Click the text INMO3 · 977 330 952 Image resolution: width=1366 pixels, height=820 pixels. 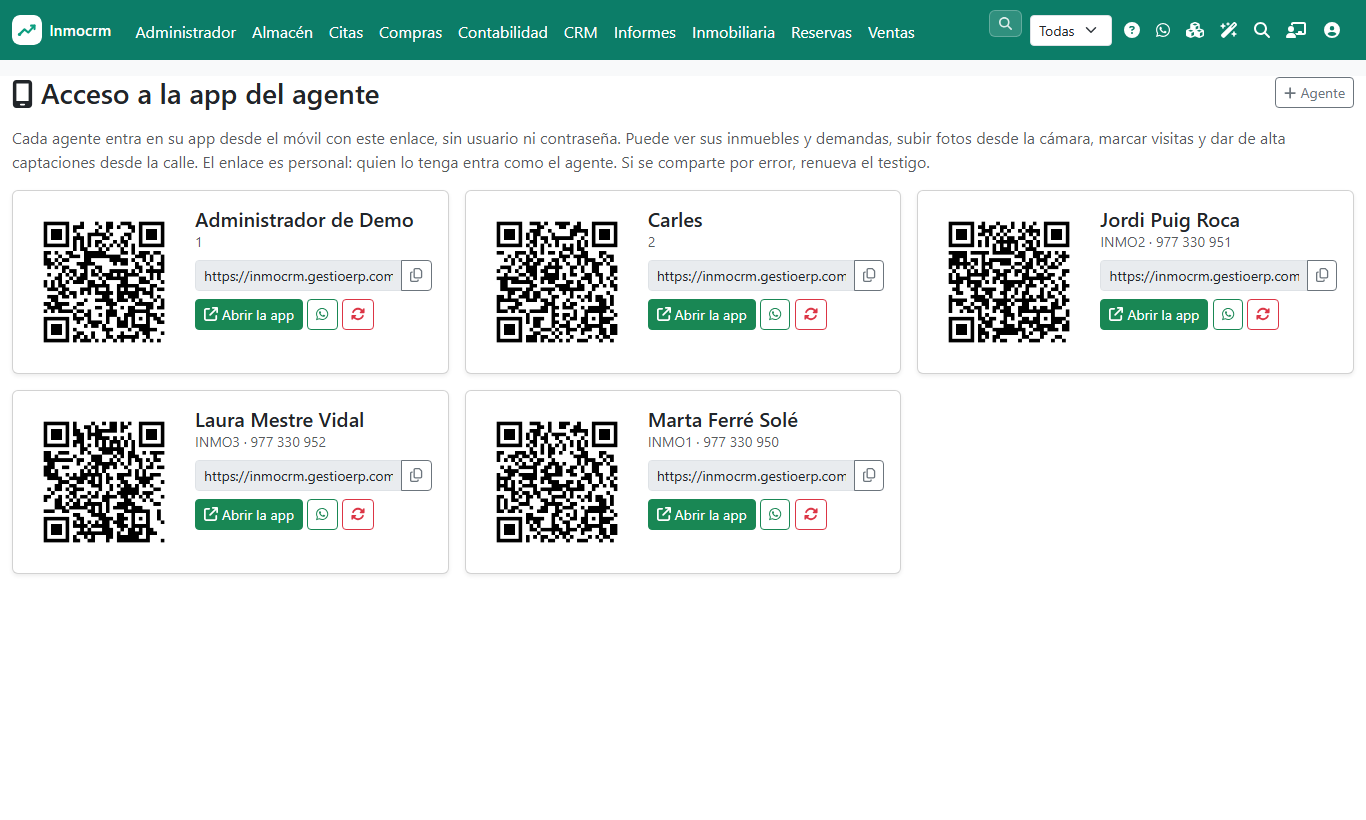pyautogui.click(x=261, y=442)
